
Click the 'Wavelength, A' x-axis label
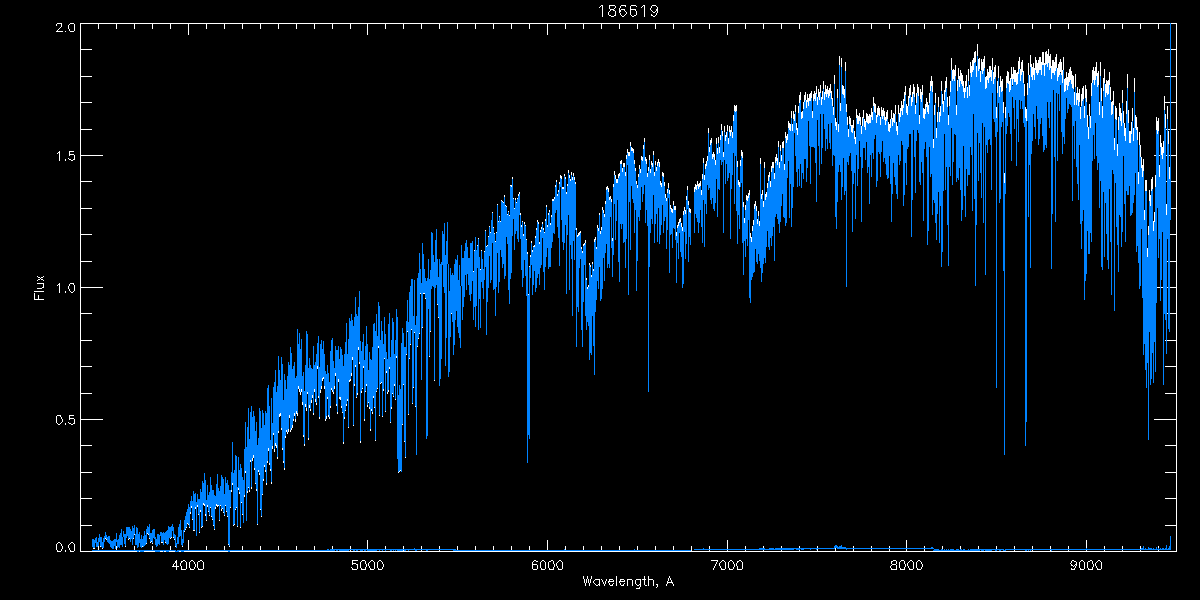[x=628, y=582]
